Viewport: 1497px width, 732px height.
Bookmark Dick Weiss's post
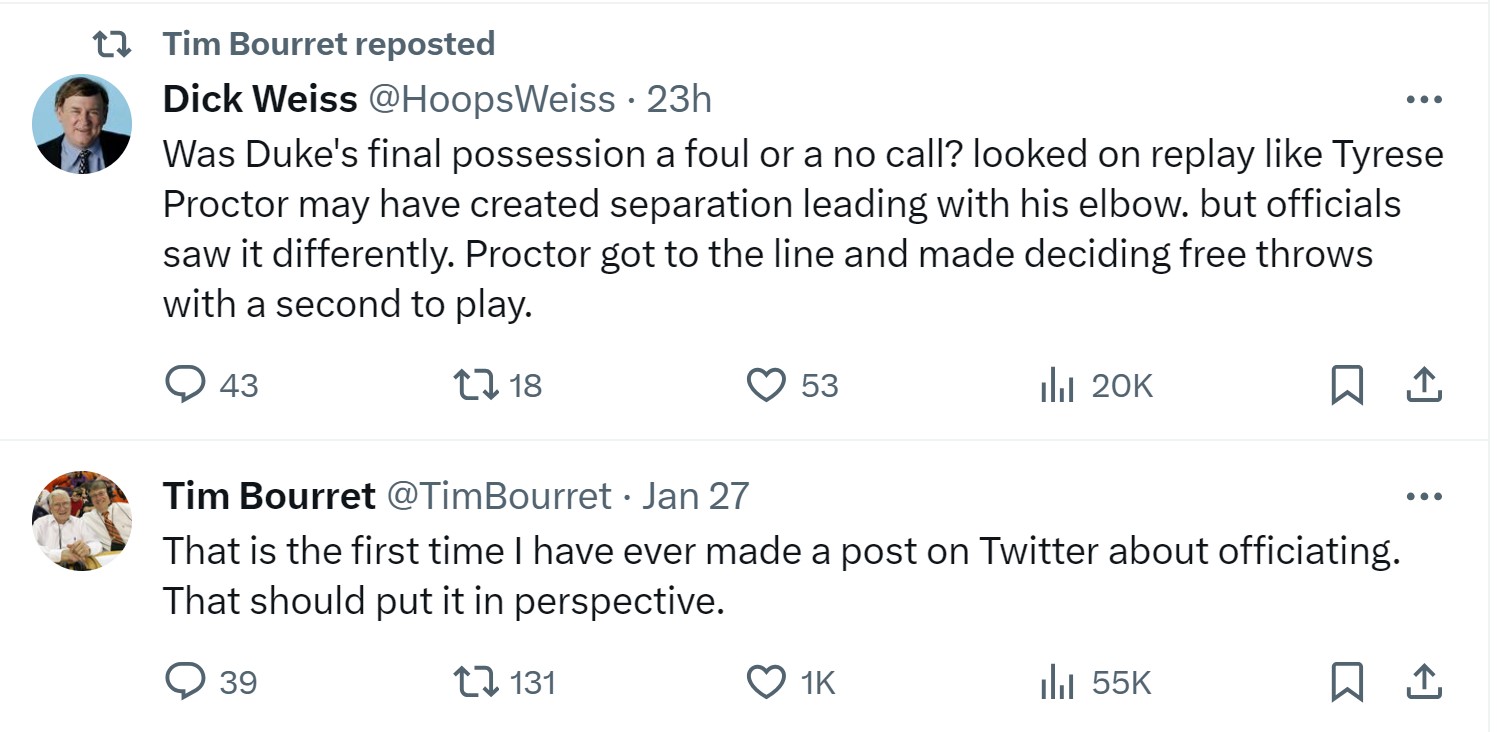(1346, 386)
